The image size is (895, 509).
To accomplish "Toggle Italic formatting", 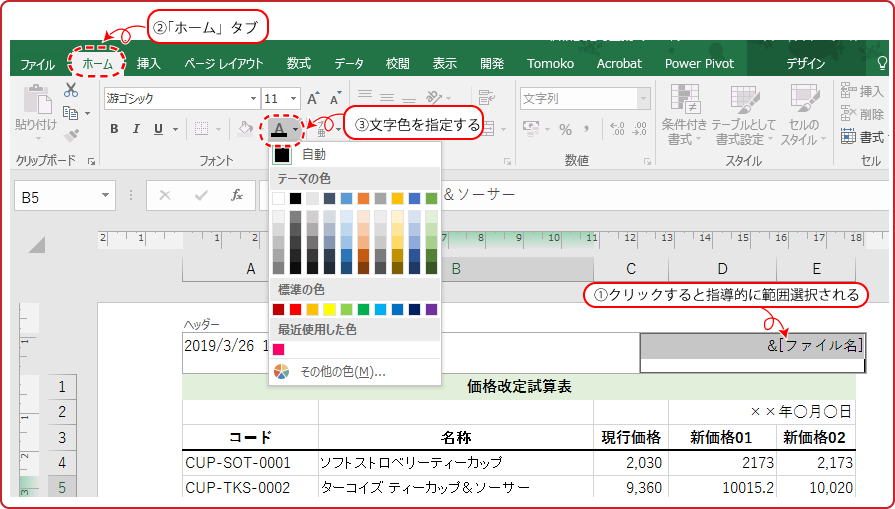I will pyautogui.click(x=136, y=129).
